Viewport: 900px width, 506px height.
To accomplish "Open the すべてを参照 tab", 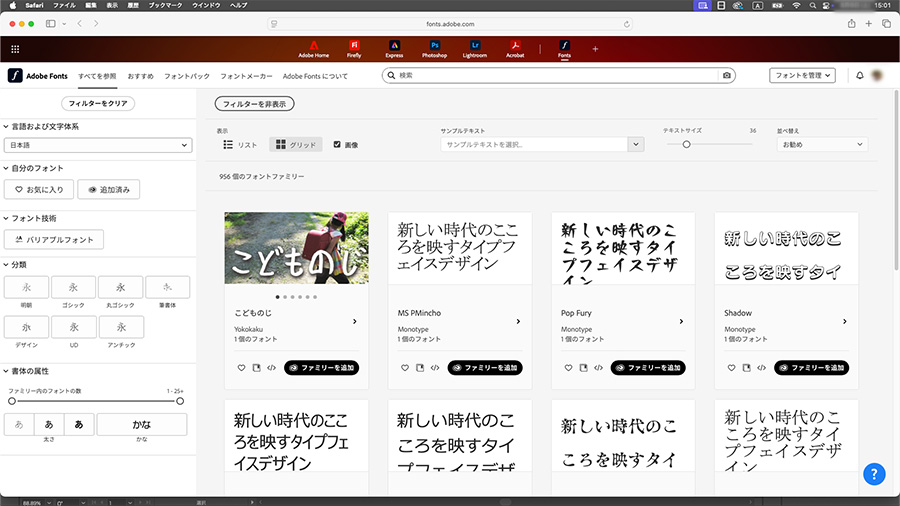I will tap(97, 76).
